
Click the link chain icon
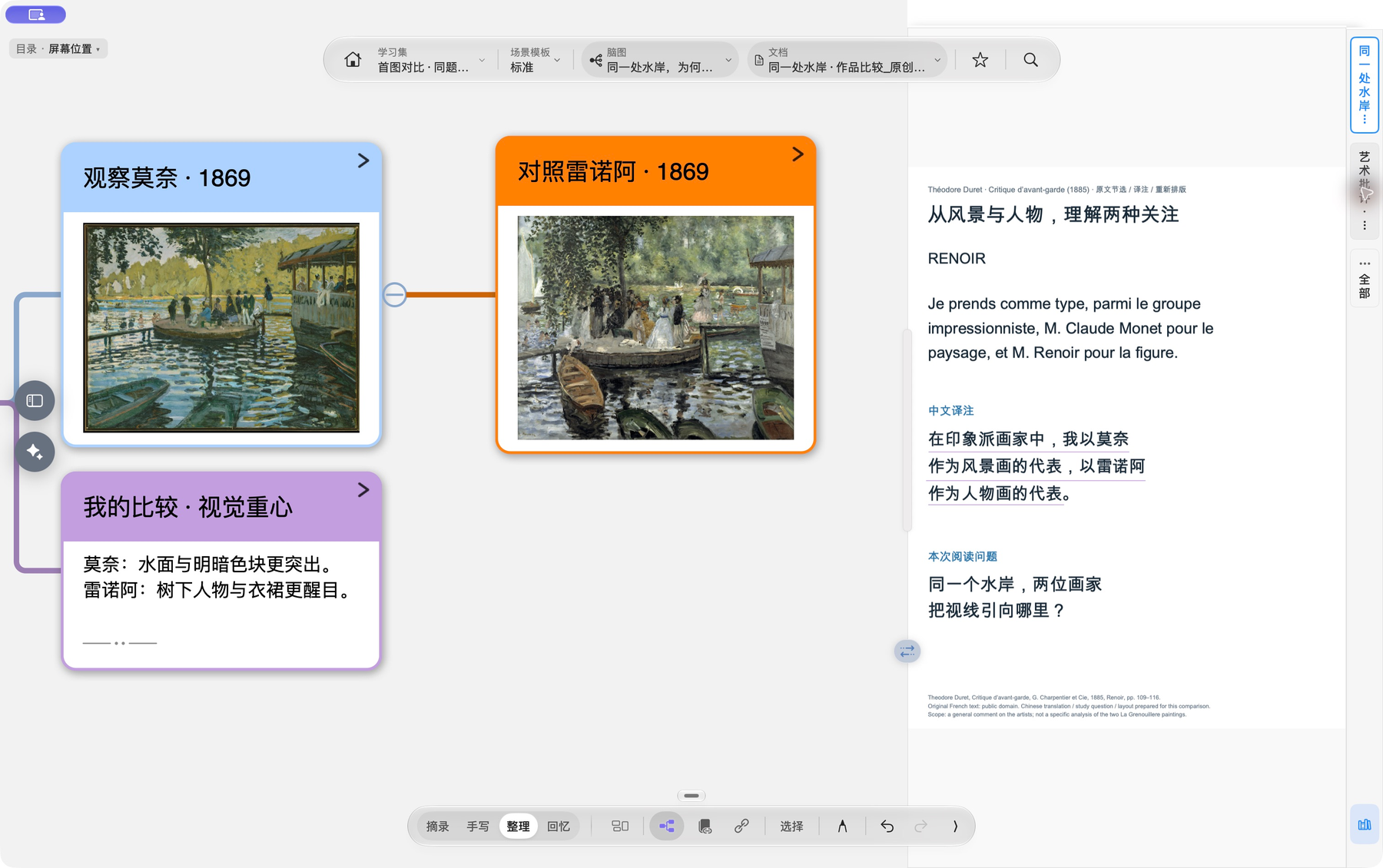click(741, 827)
